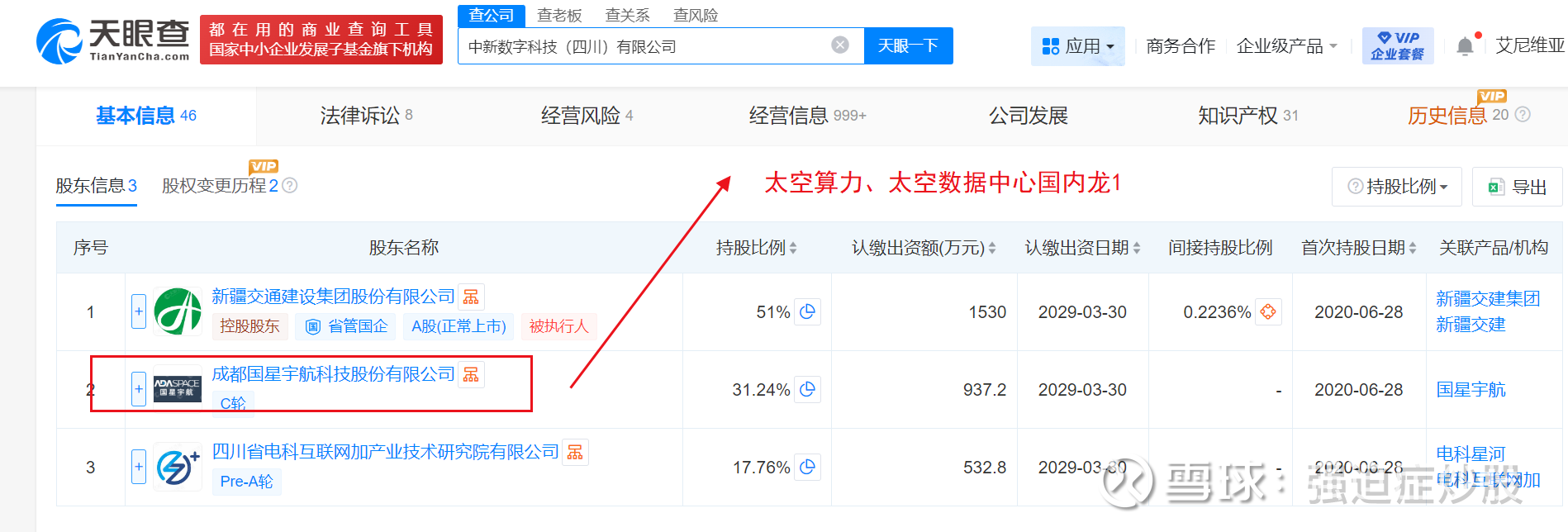Clear the search box text
Viewport: 1568px width, 532px height.
[x=840, y=45]
